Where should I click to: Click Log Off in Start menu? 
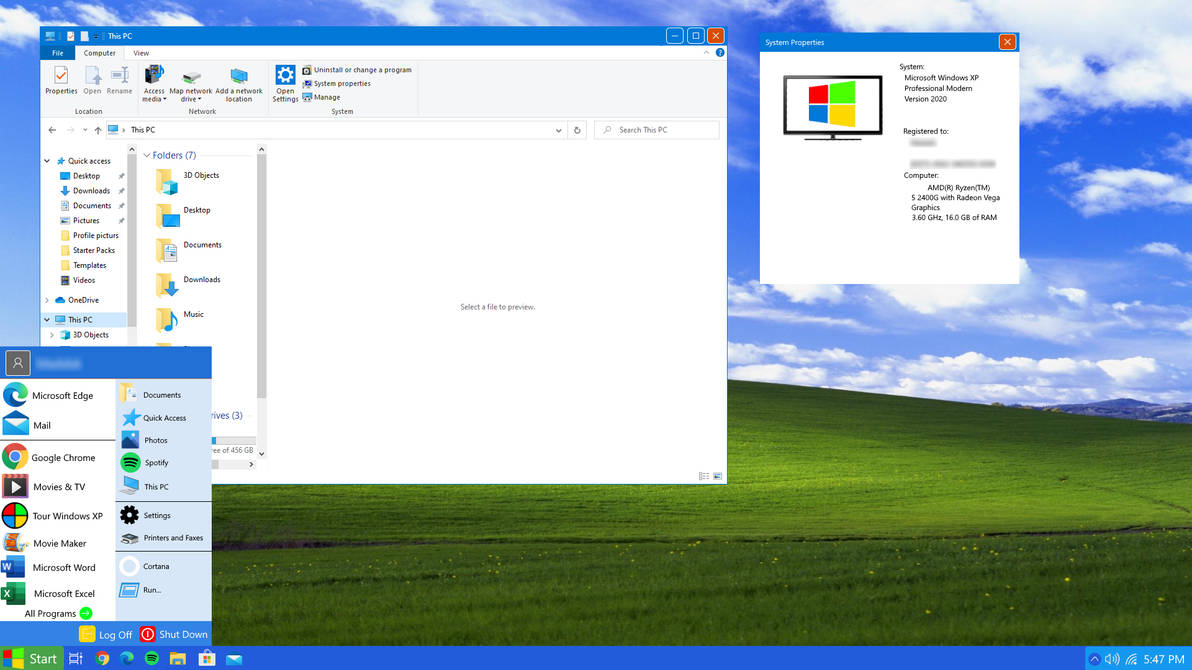pyautogui.click(x=106, y=634)
